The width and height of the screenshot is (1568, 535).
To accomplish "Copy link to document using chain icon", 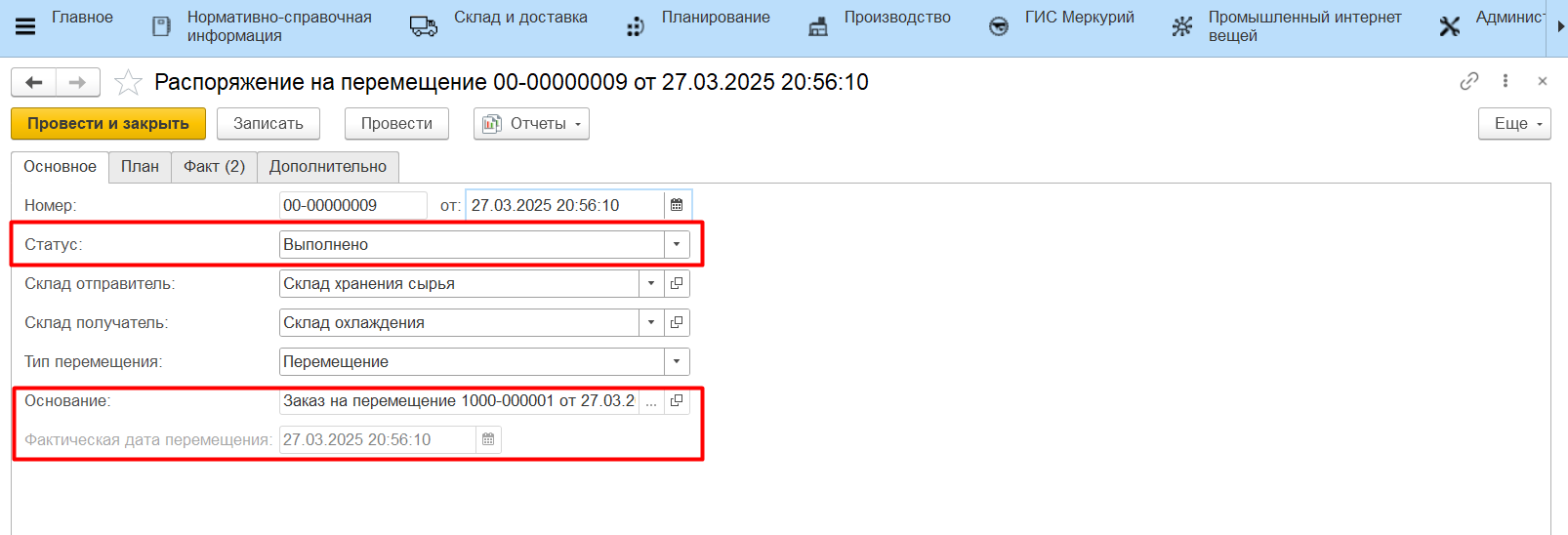I will tap(1468, 81).
